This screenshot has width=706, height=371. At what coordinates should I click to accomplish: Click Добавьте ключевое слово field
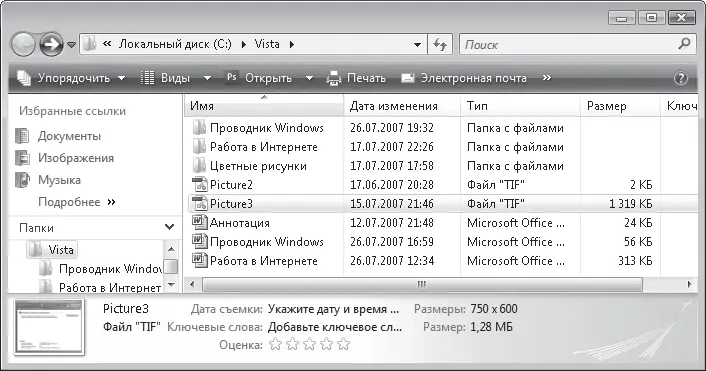[x=335, y=327]
